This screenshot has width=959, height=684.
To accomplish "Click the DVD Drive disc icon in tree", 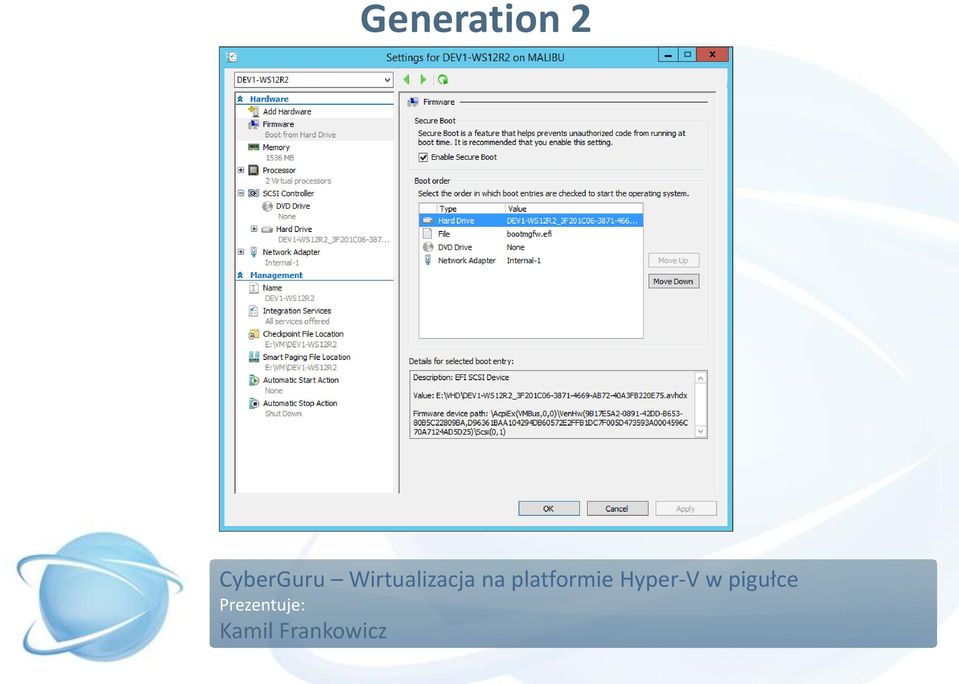I will point(267,206).
